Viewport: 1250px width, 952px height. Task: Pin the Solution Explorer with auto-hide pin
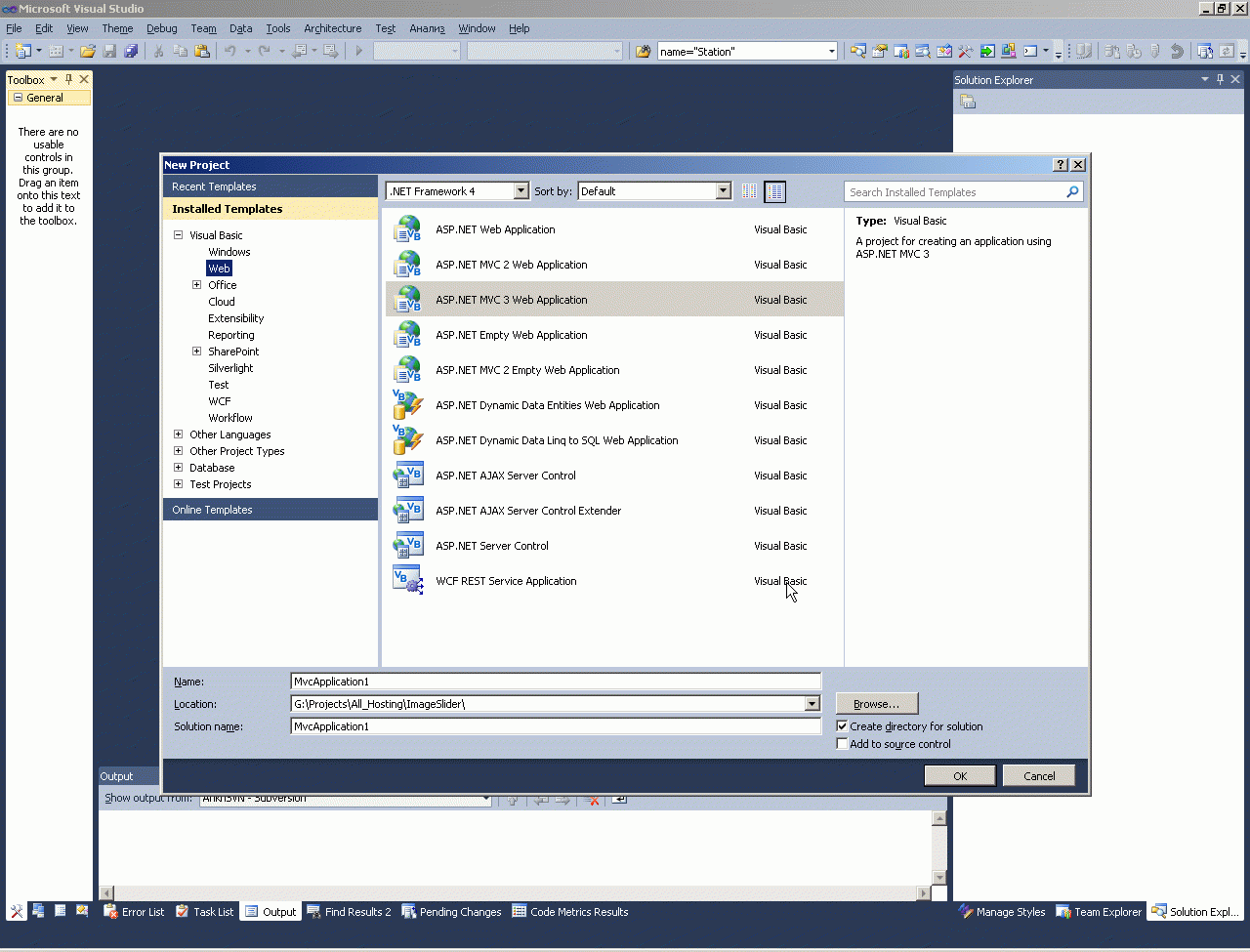click(1220, 79)
